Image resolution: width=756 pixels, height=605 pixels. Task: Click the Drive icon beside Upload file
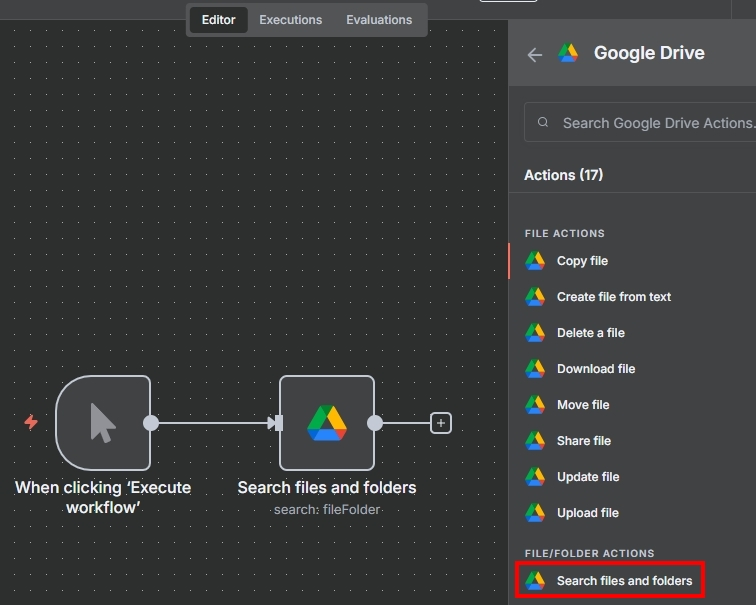(x=535, y=513)
